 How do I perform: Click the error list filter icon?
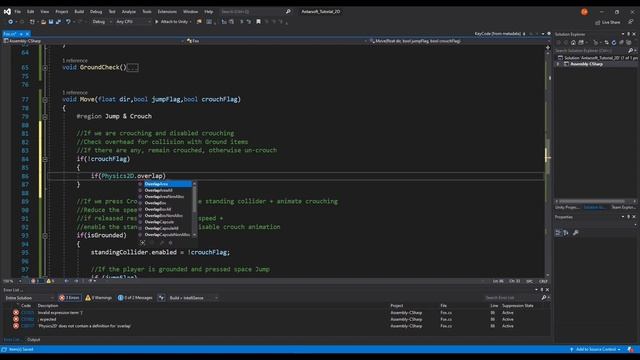pos(161,298)
